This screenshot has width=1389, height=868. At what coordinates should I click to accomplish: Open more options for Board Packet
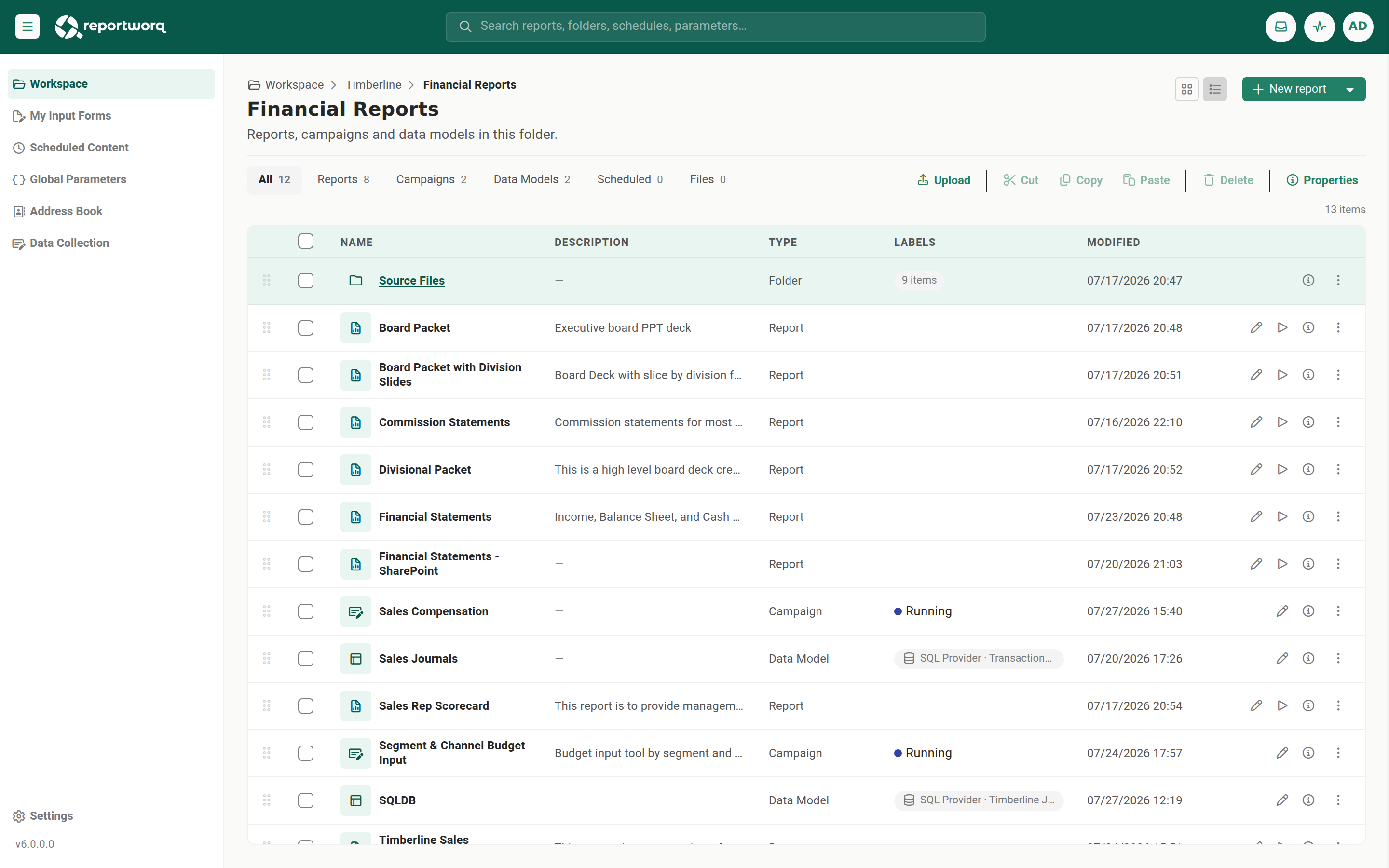coord(1338,328)
